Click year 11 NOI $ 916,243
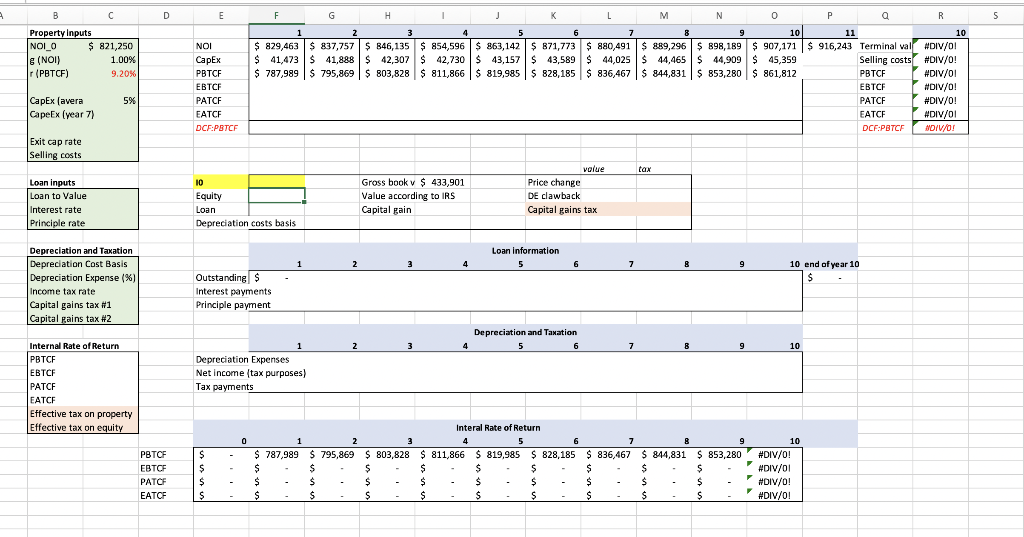The width and height of the screenshot is (1024, 537). tap(830, 46)
